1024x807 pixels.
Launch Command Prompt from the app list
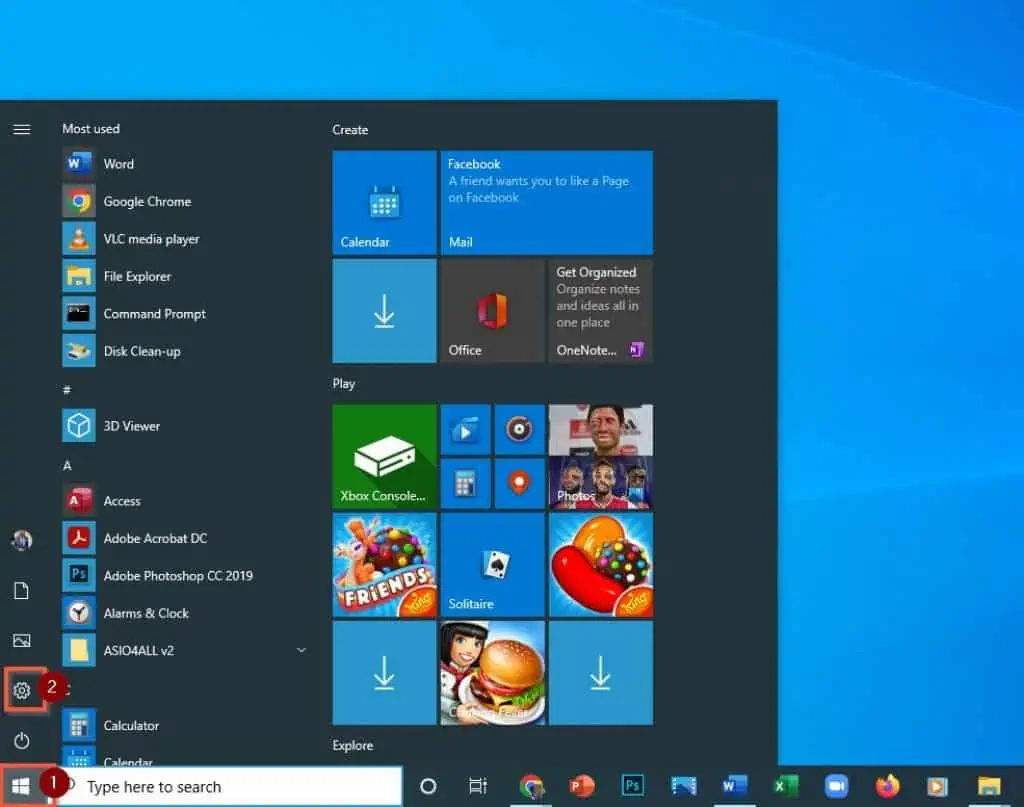point(185,313)
